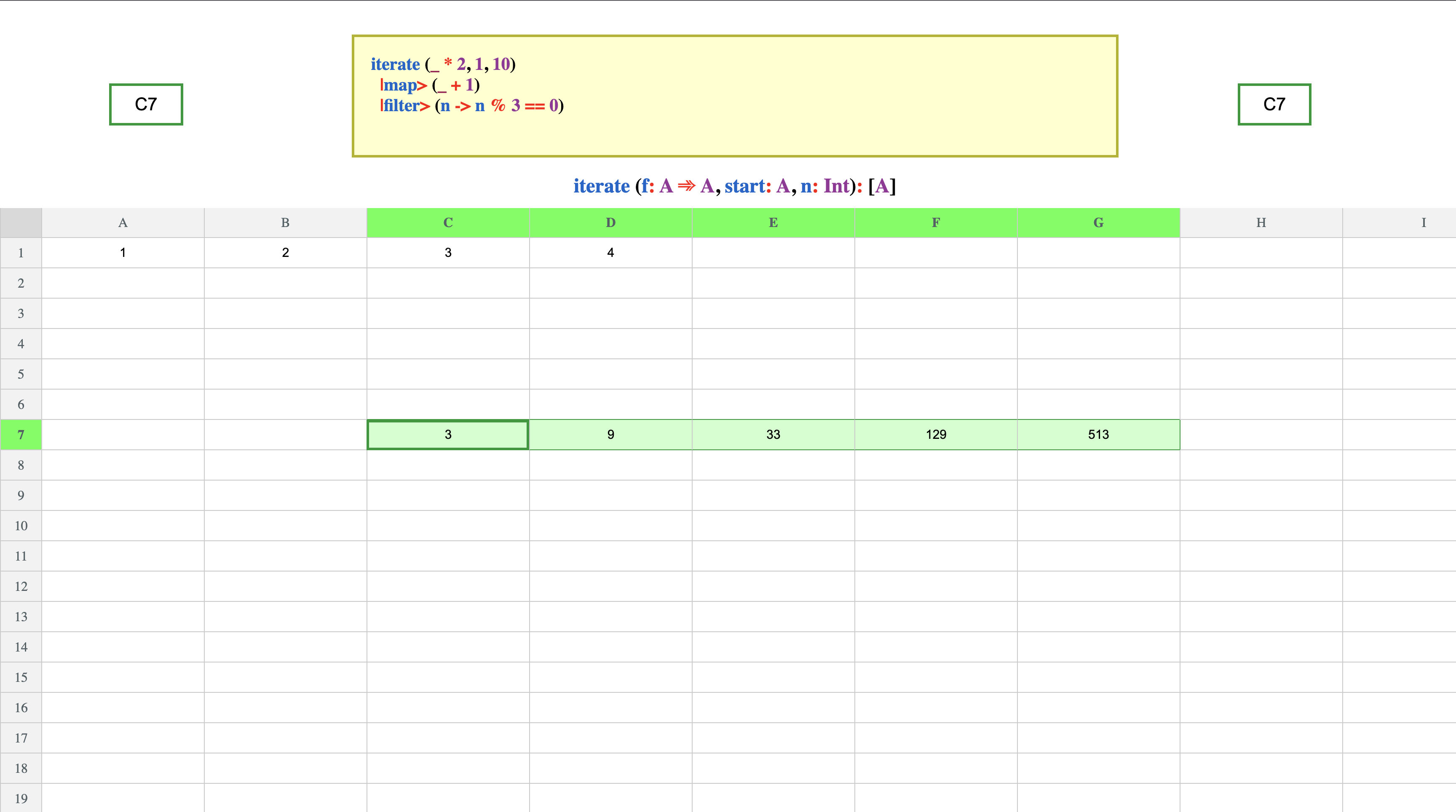Select column A header
The width and height of the screenshot is (1456, 812).
123,223
